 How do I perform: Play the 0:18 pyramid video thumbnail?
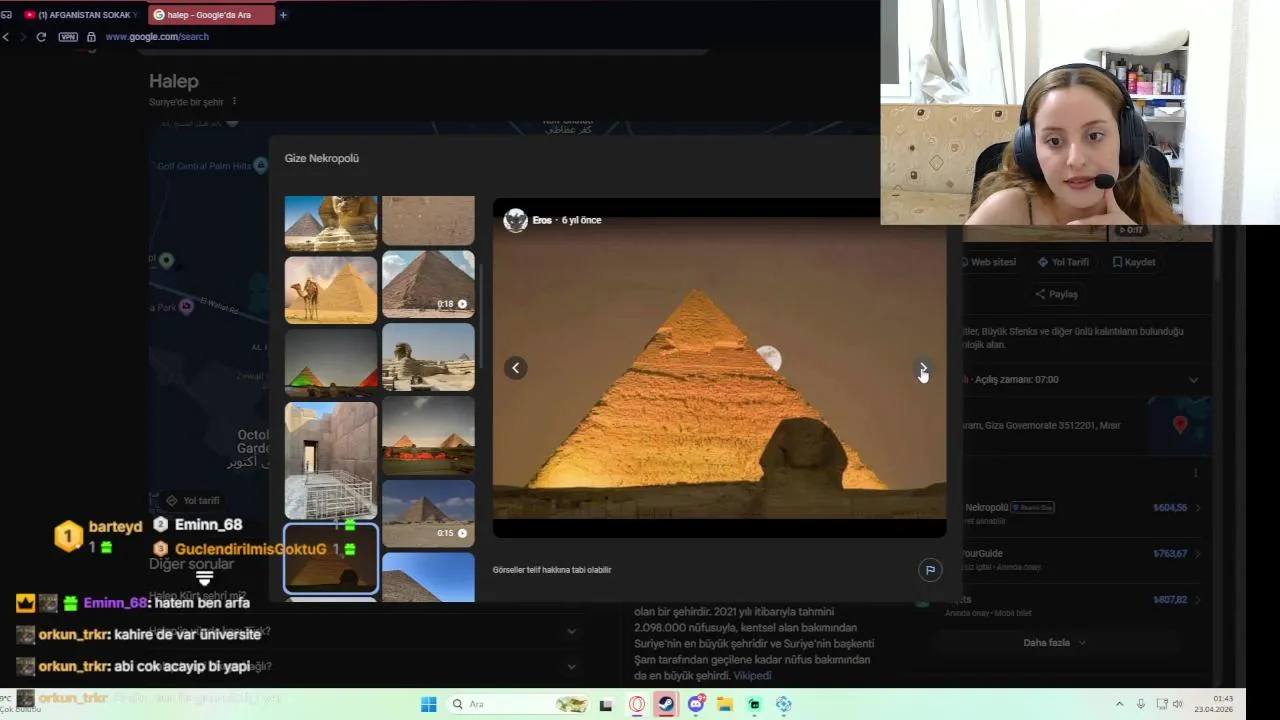[428, 283]
